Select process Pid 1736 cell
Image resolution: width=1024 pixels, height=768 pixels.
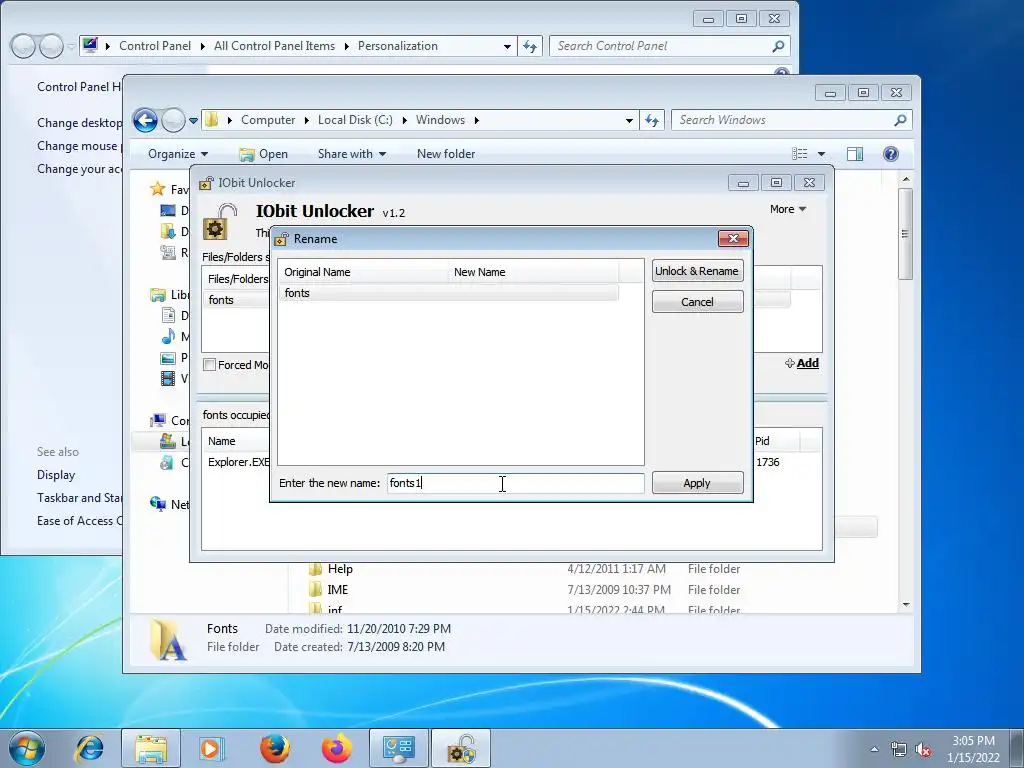pyautogui.click(x=768, y=462)
